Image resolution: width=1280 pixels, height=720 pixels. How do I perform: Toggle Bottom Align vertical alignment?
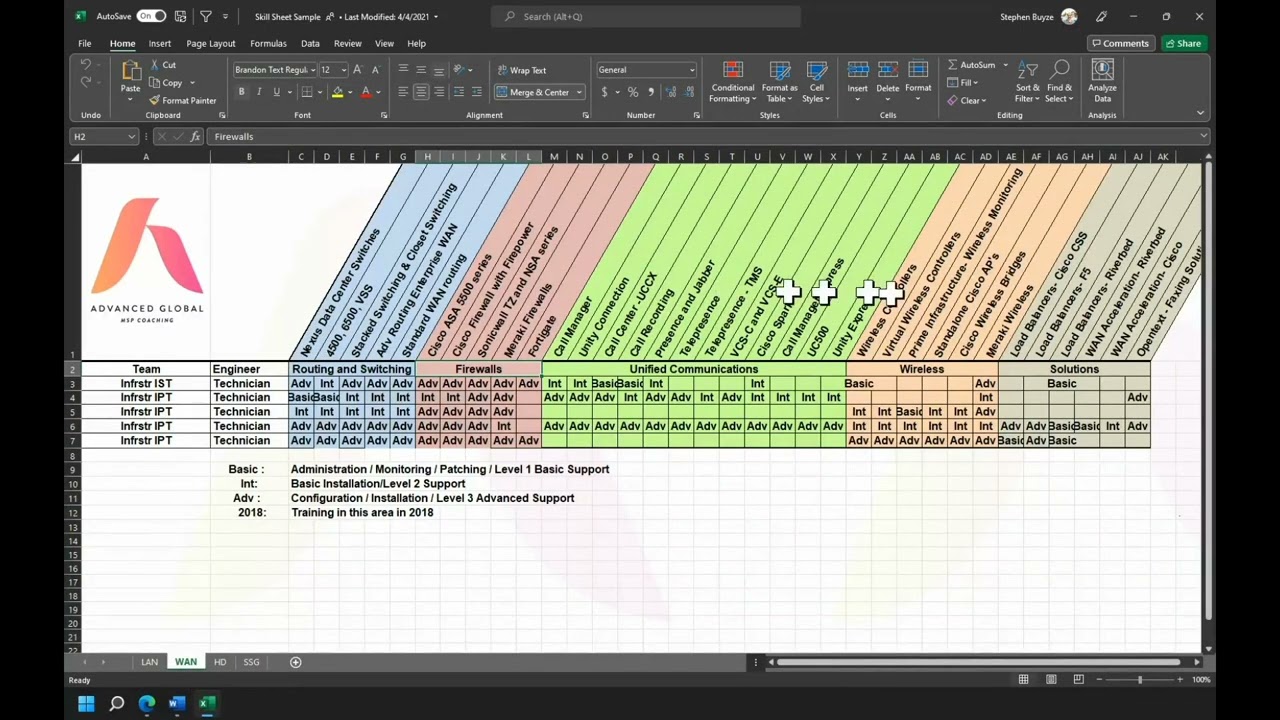[439, 70]
